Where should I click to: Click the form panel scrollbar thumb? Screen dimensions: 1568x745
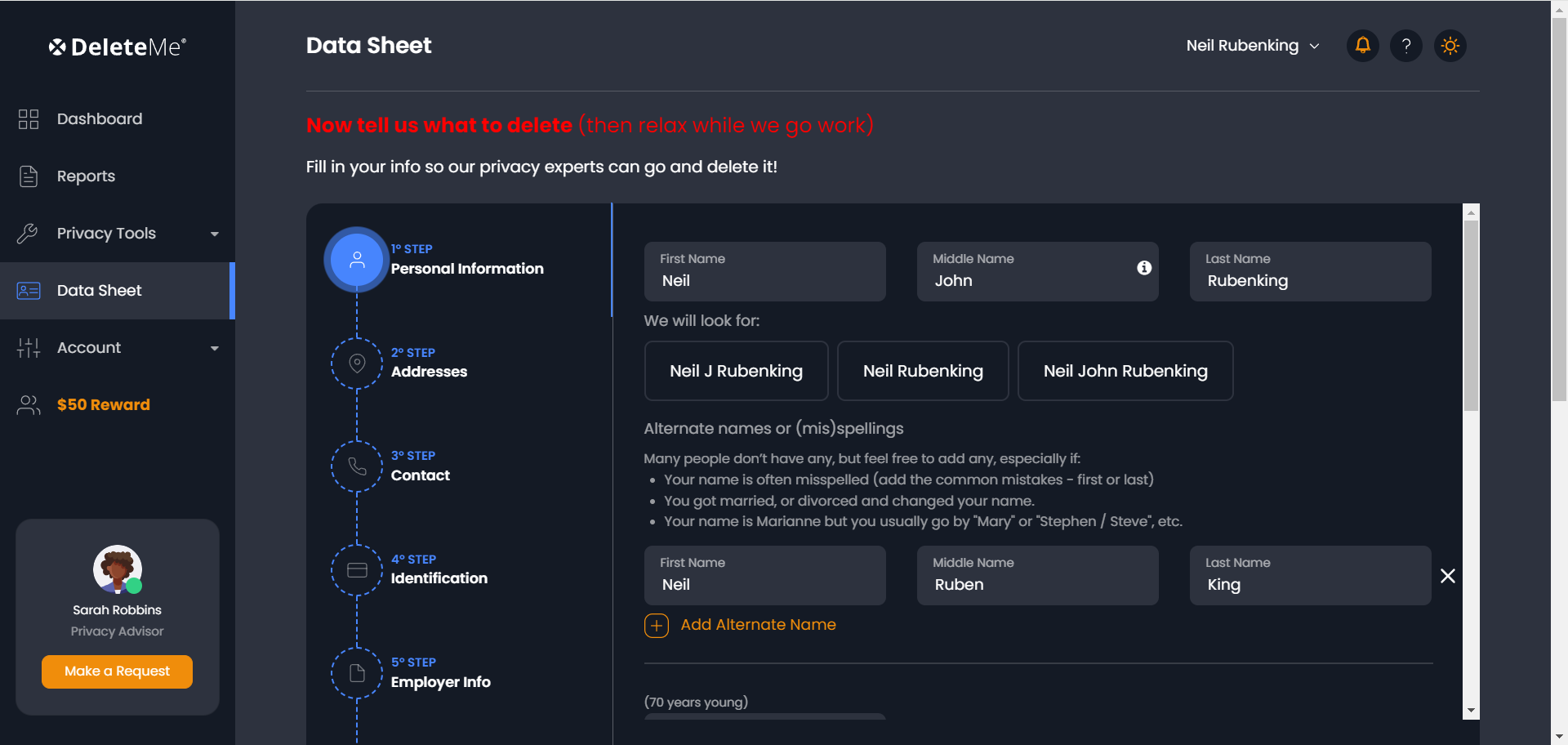tap(1472, 315)
